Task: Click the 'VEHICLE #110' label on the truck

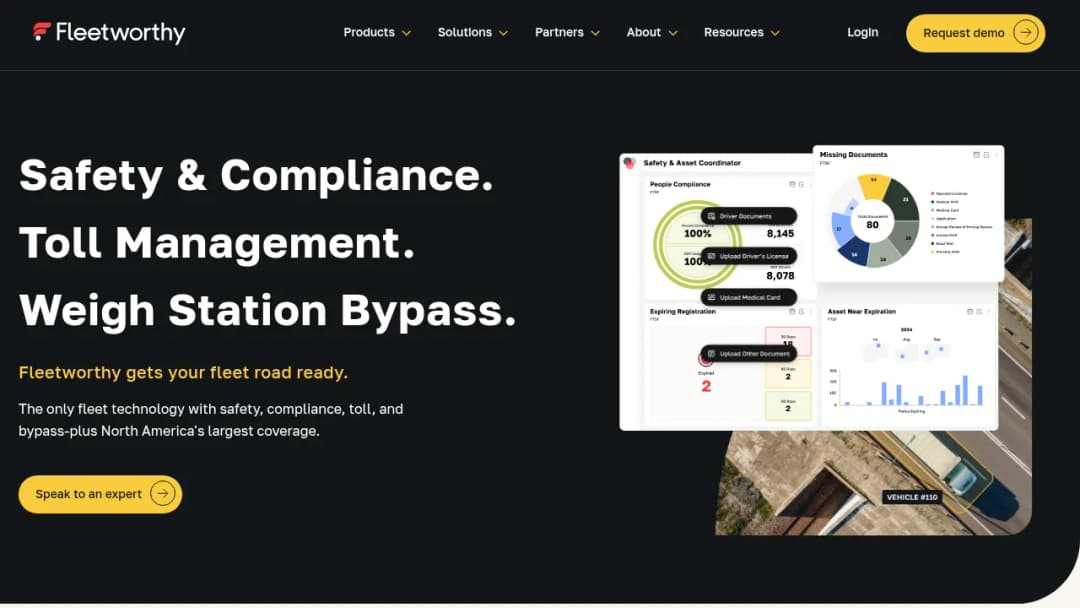Action: (x=912, y=497)
